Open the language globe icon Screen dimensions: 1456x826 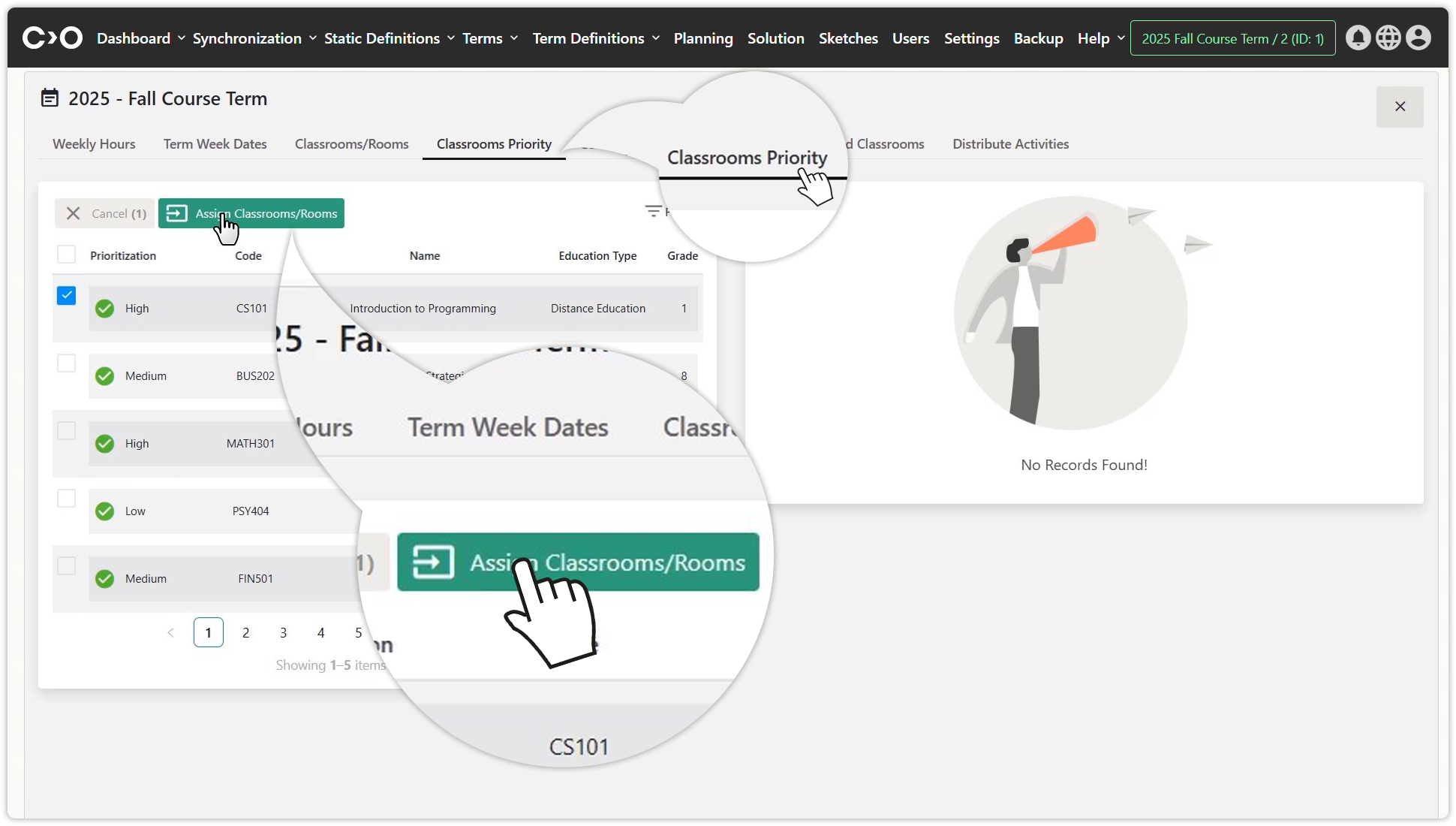tap(1388, 38)
